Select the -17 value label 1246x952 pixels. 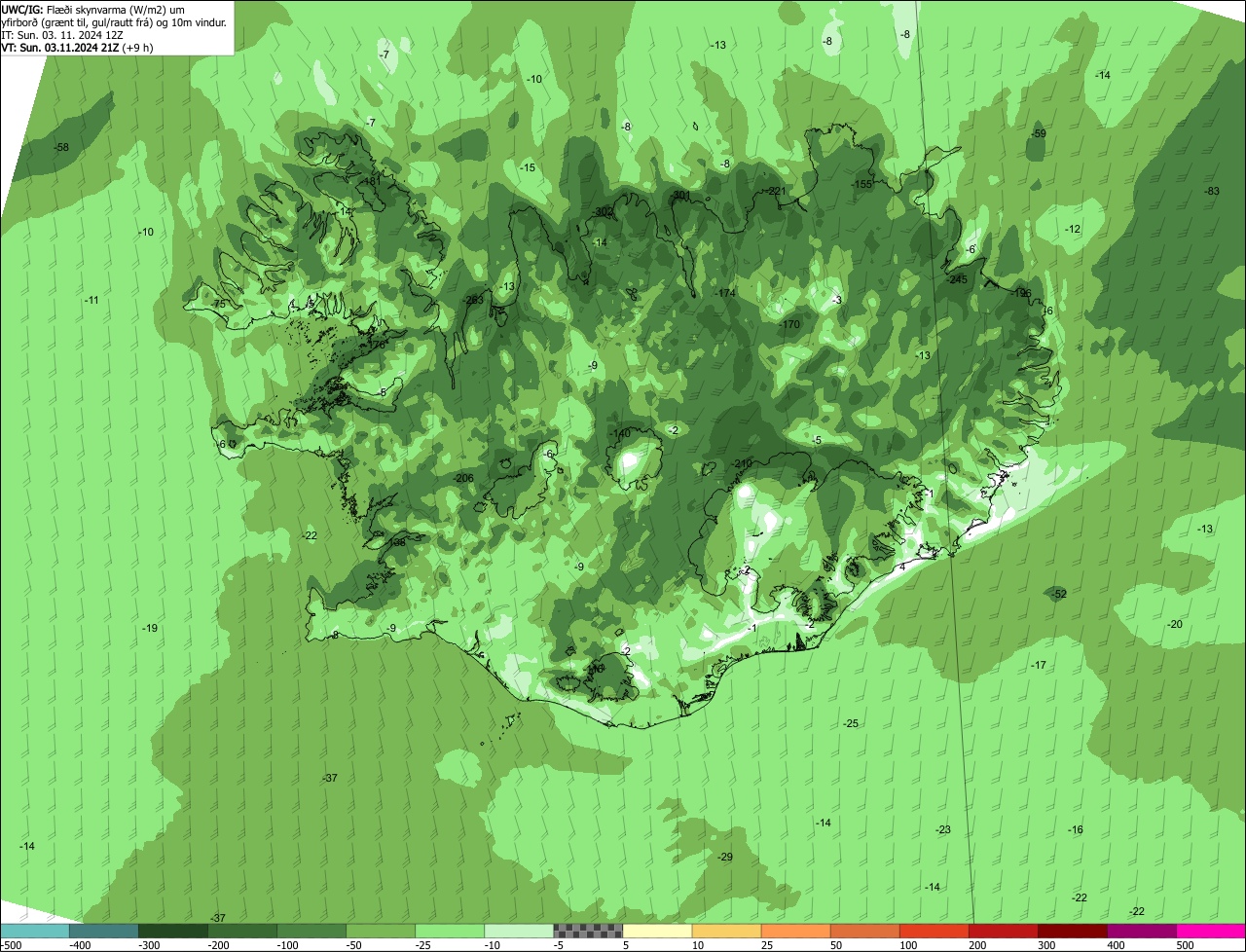coord(1039,665)
